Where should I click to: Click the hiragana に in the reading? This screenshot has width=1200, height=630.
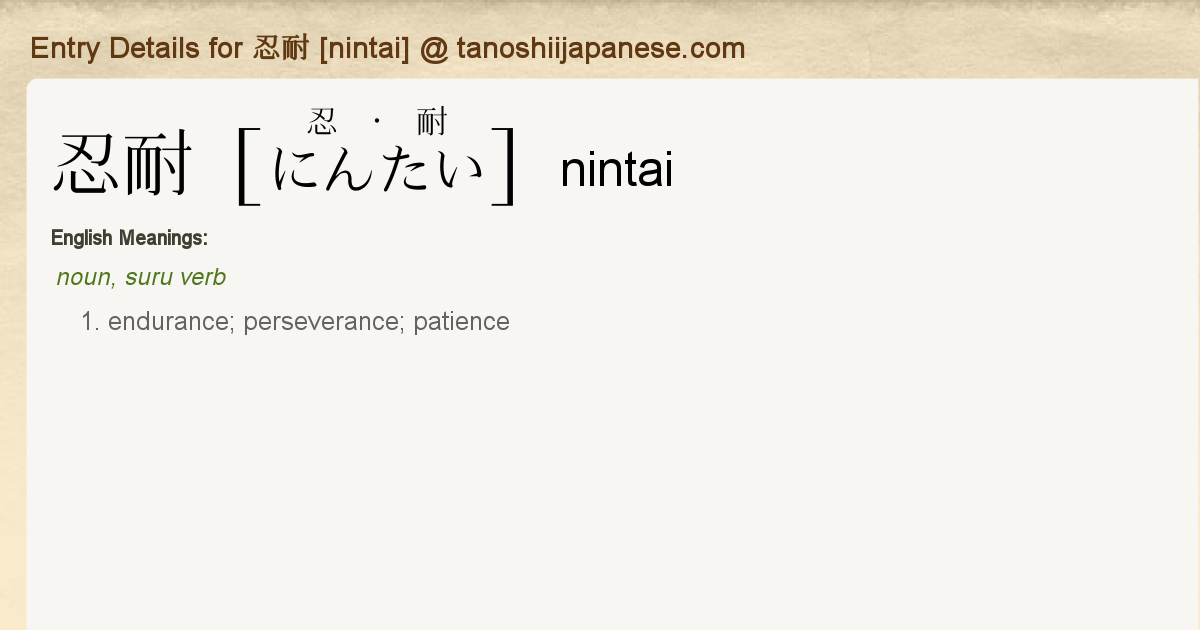(298, 169)
